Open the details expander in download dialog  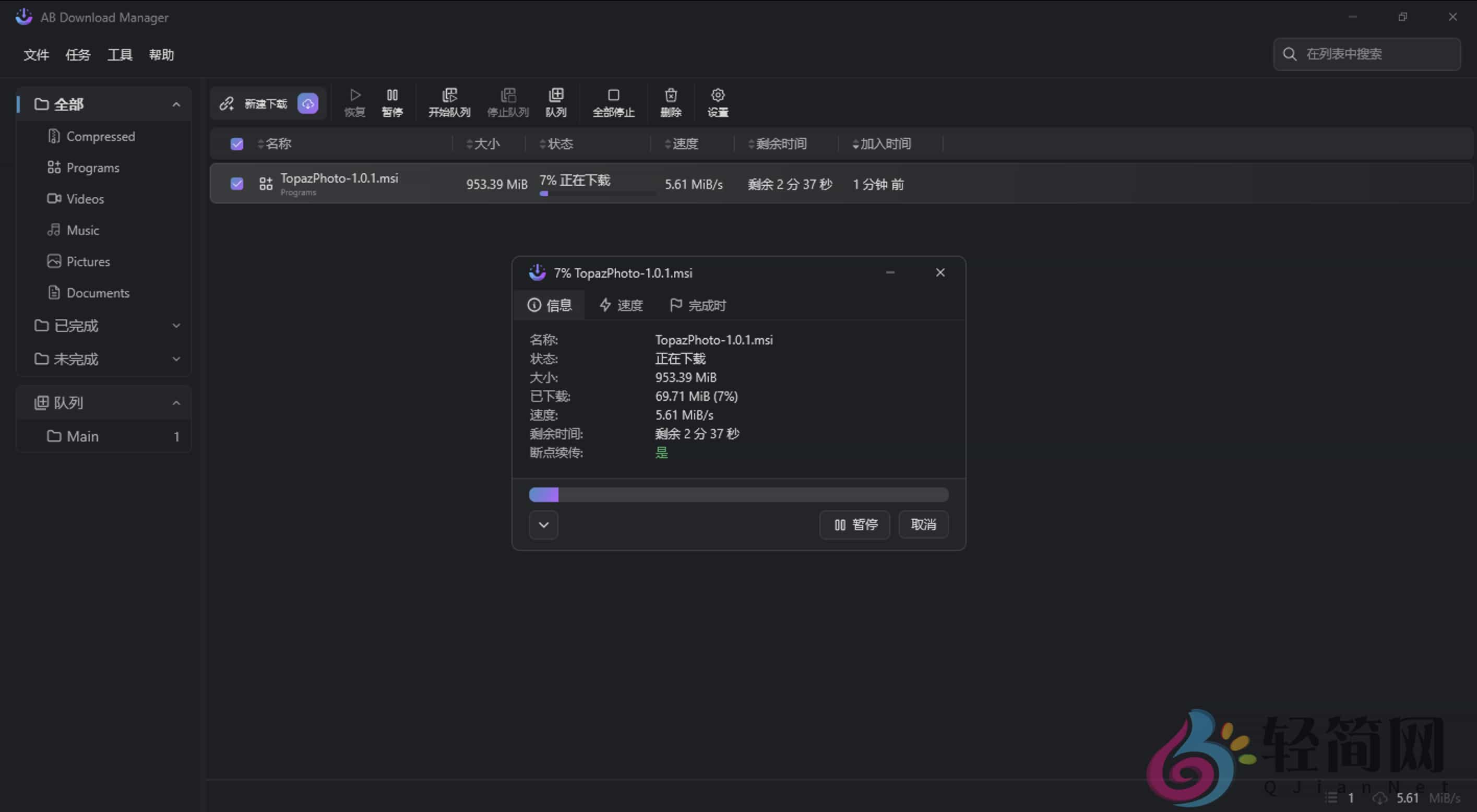(543, 524)
